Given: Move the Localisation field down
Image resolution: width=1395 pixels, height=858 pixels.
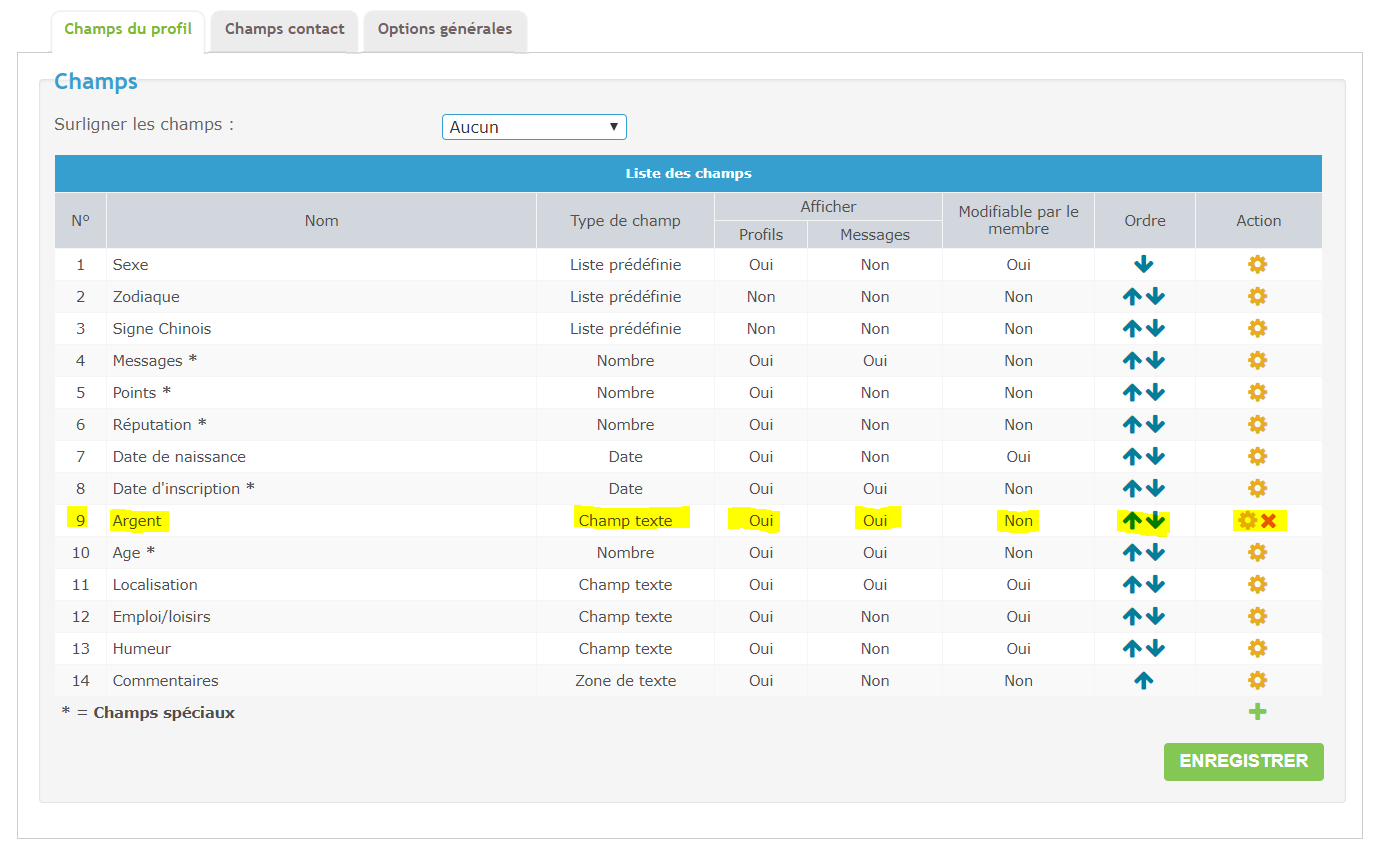Looking at the screenshot, I should click(x=1156, y=585).
